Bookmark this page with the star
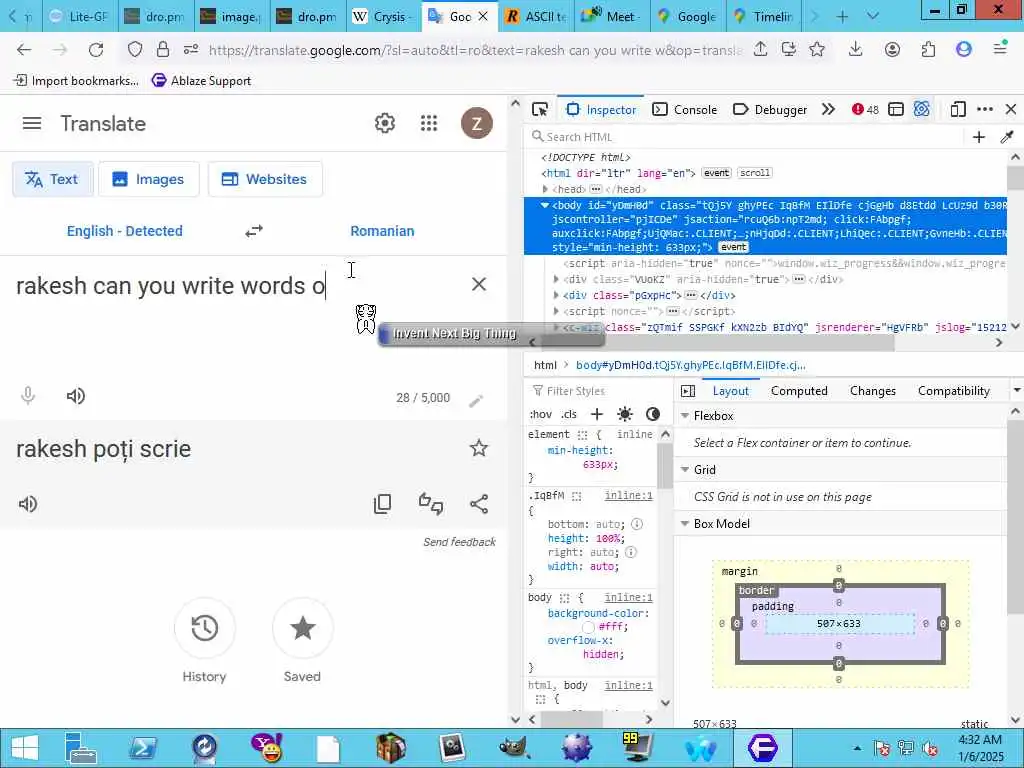1024x768 pixels. [817, 50]
